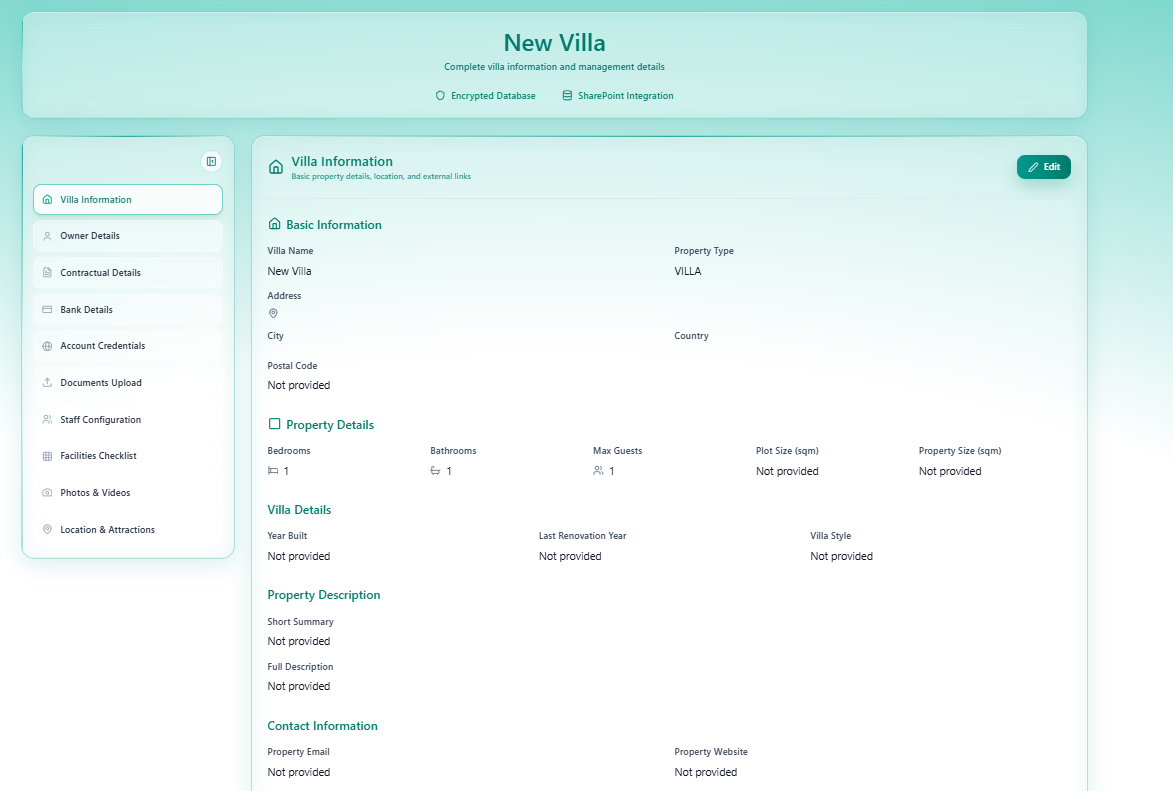
Task: Click 'Not provided' under Postal Code
Action: tap(298, 385)
